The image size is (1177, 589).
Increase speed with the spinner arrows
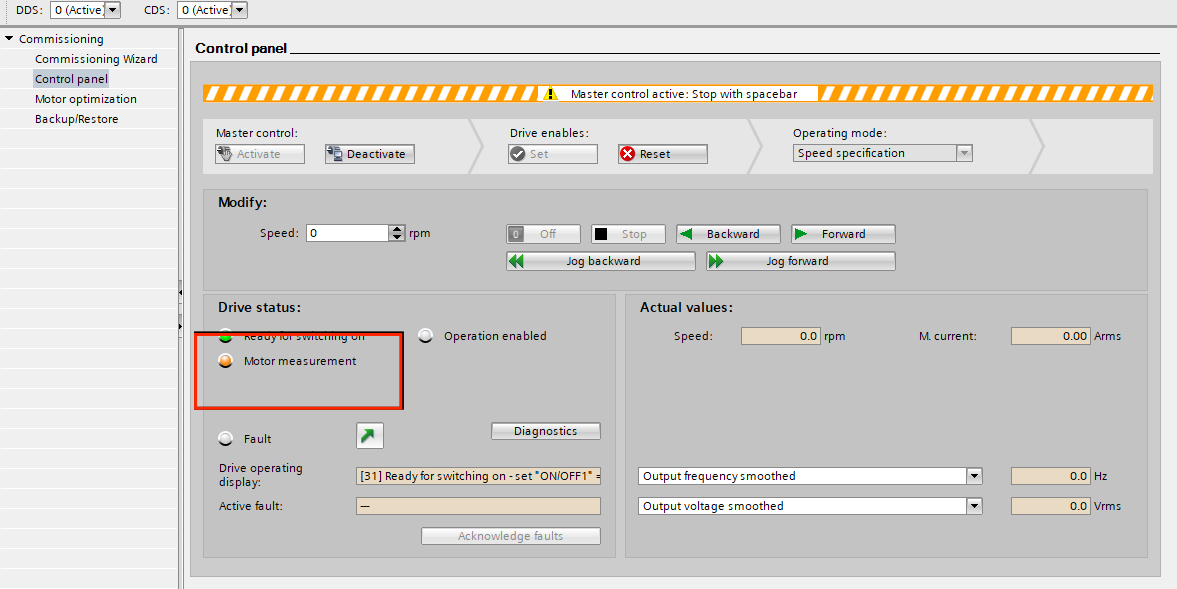pos(397,229)
